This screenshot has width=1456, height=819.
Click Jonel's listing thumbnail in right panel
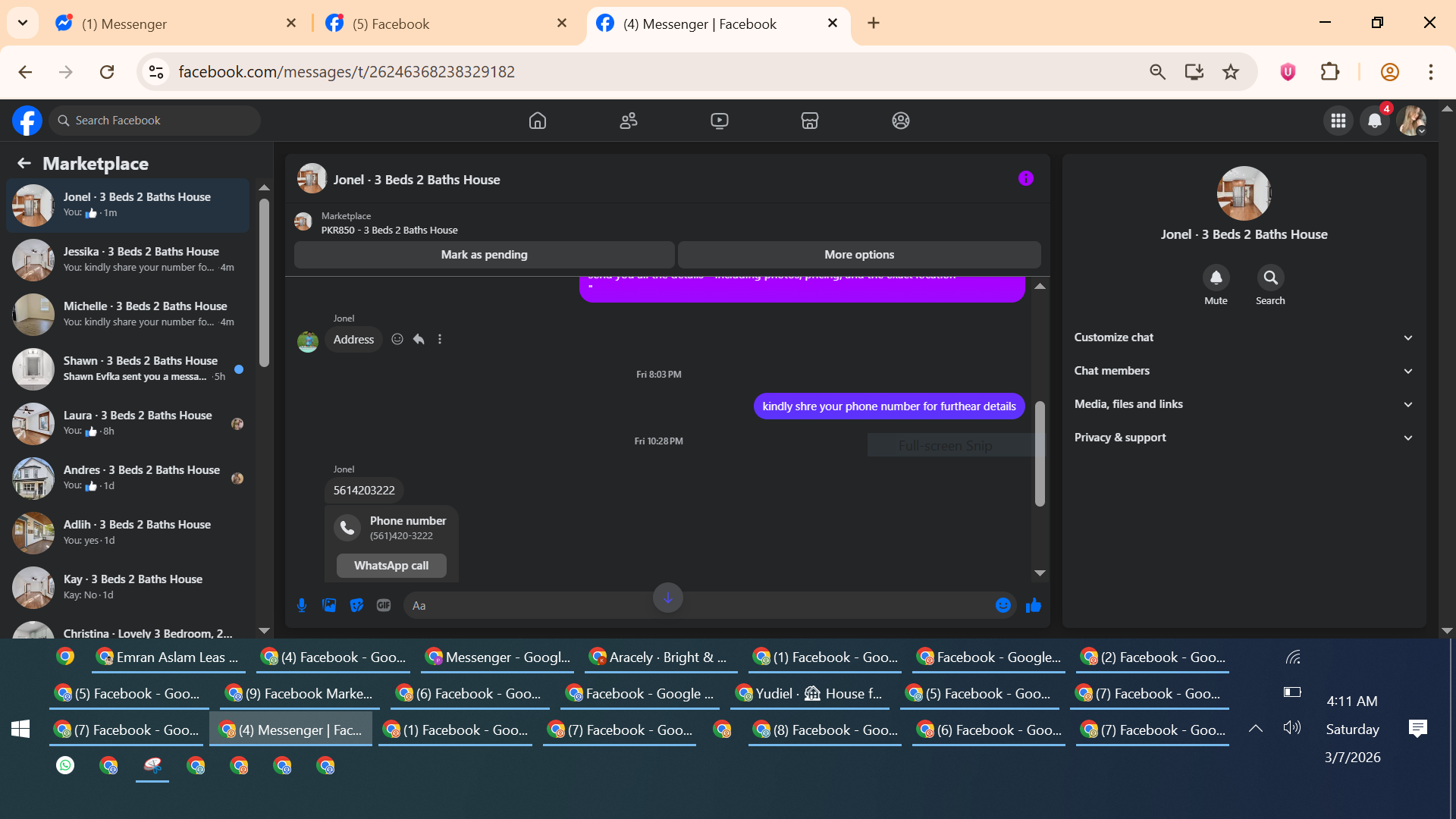(x=1244, y=193)
